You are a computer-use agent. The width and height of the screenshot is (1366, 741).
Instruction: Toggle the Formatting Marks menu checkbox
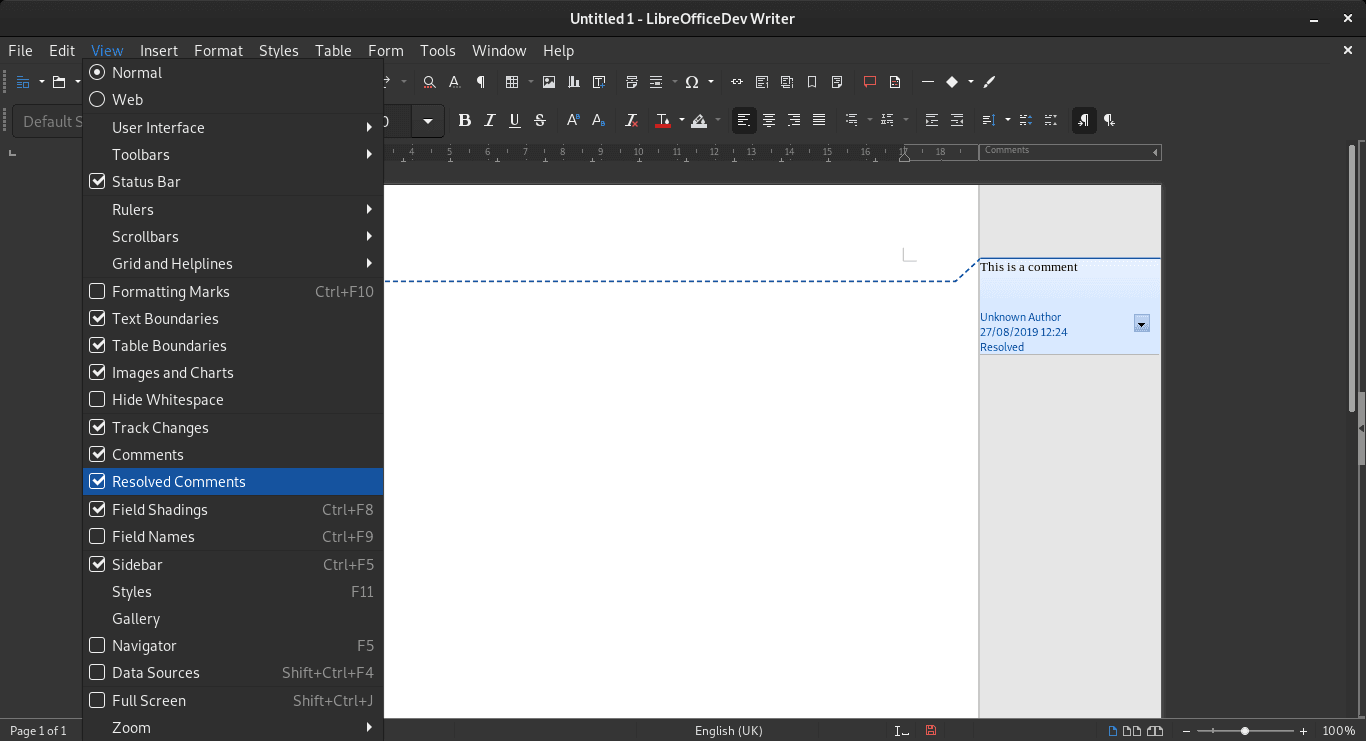(97, 291)
